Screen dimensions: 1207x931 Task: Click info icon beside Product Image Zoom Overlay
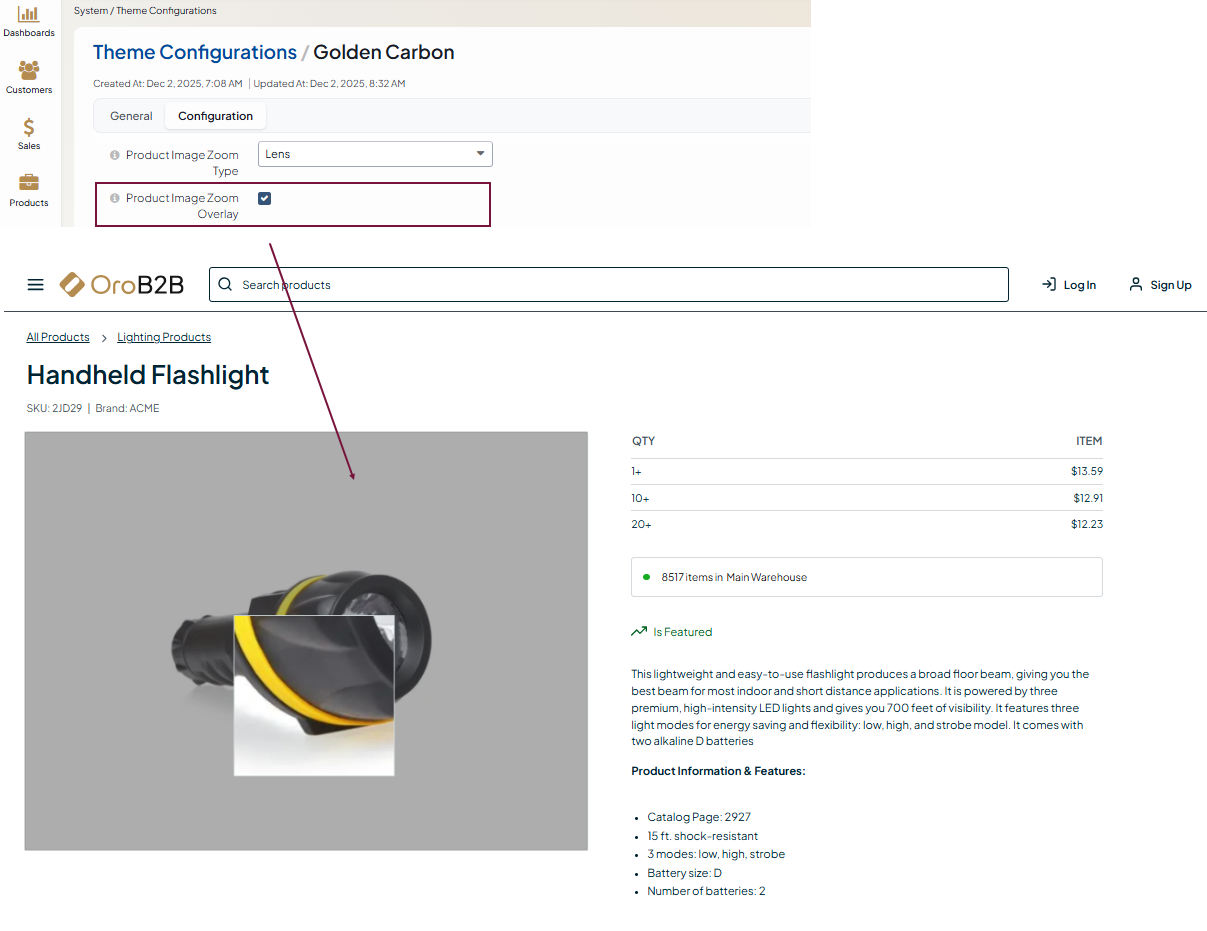(114, 198)
